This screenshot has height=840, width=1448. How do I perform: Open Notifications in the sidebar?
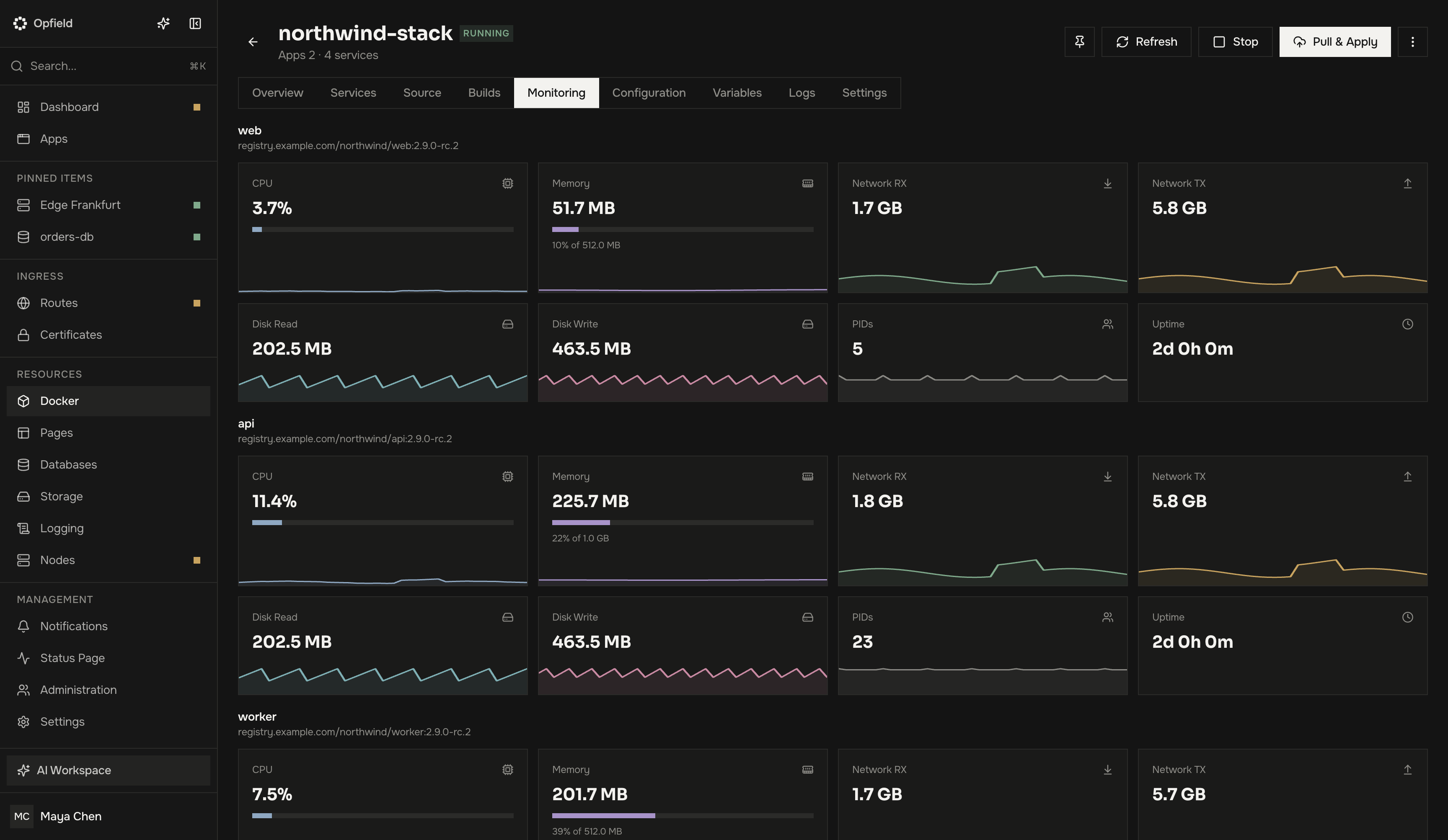[x=109, y=626]
